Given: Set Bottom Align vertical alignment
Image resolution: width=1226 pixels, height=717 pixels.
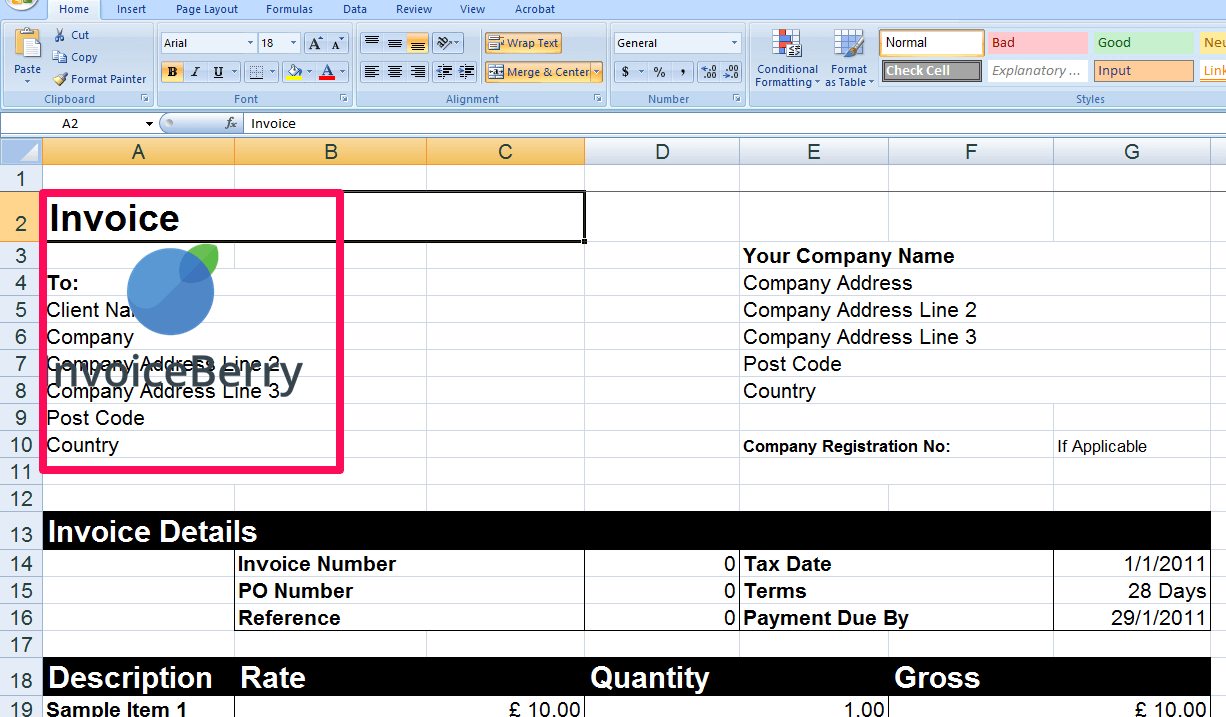Looking at the screenshot, I should click(417, 43).
